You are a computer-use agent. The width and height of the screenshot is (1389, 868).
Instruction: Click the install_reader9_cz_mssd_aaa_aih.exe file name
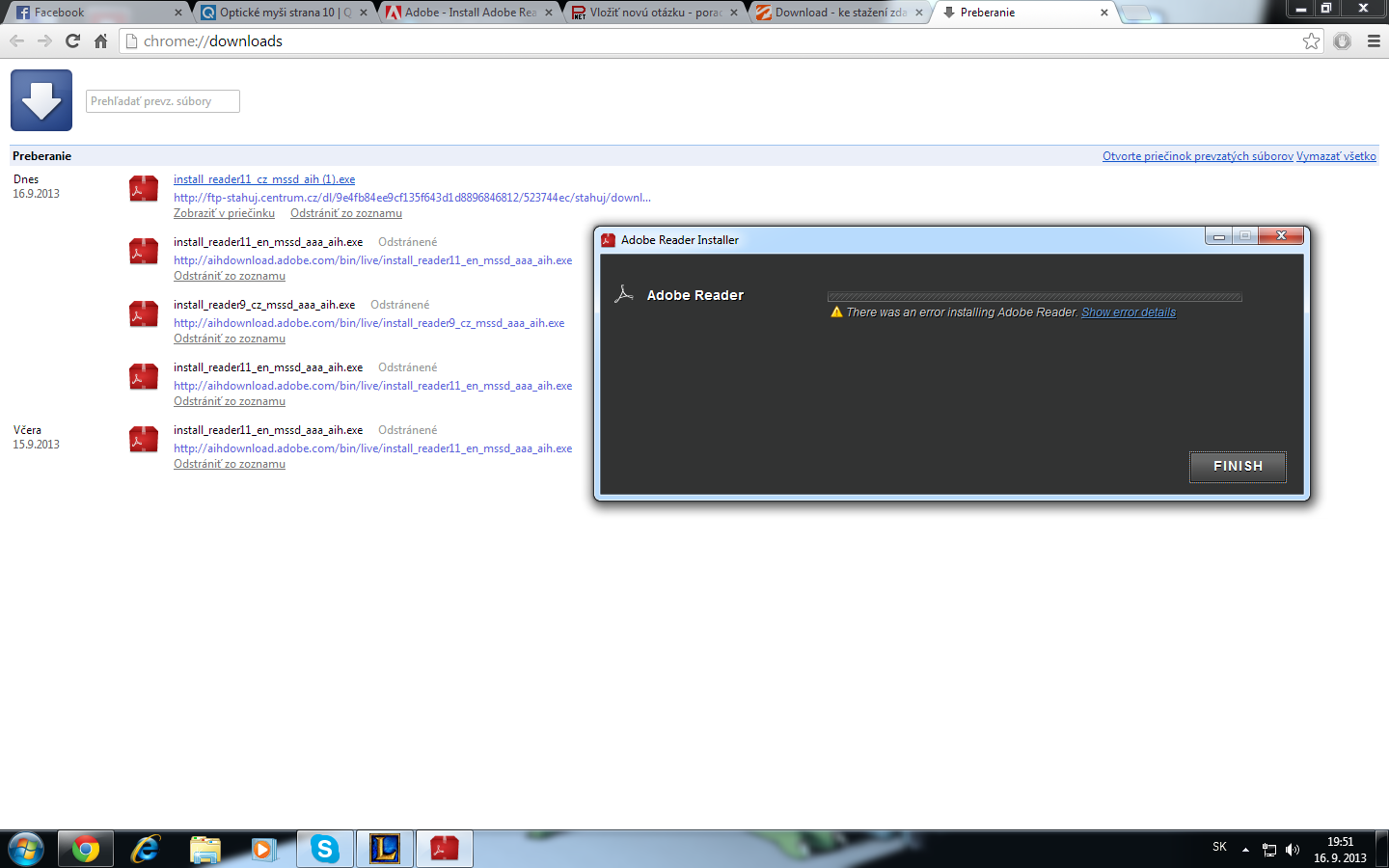[264, 305]
